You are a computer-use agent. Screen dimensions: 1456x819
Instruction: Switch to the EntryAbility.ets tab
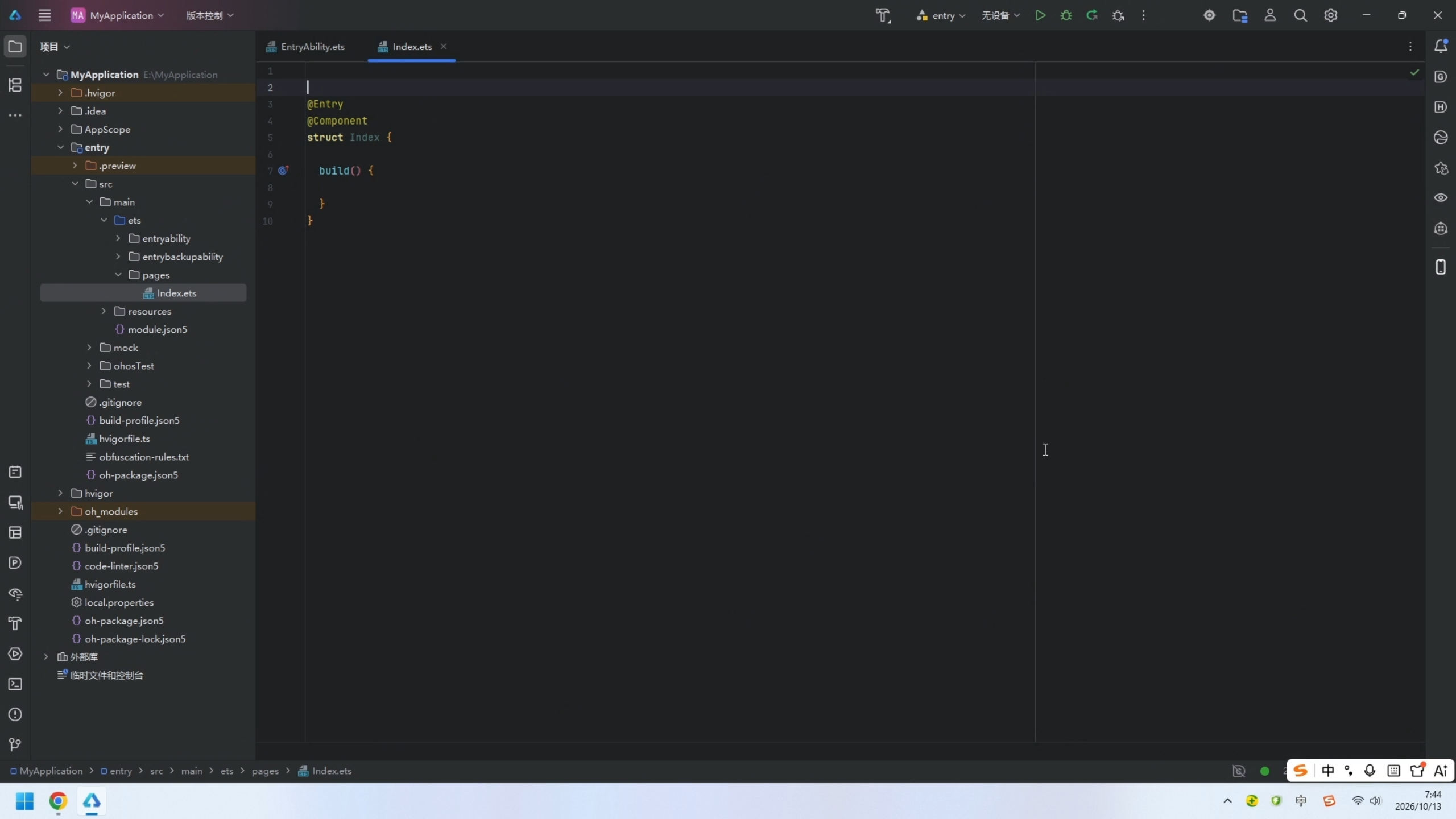pos(306,47)
